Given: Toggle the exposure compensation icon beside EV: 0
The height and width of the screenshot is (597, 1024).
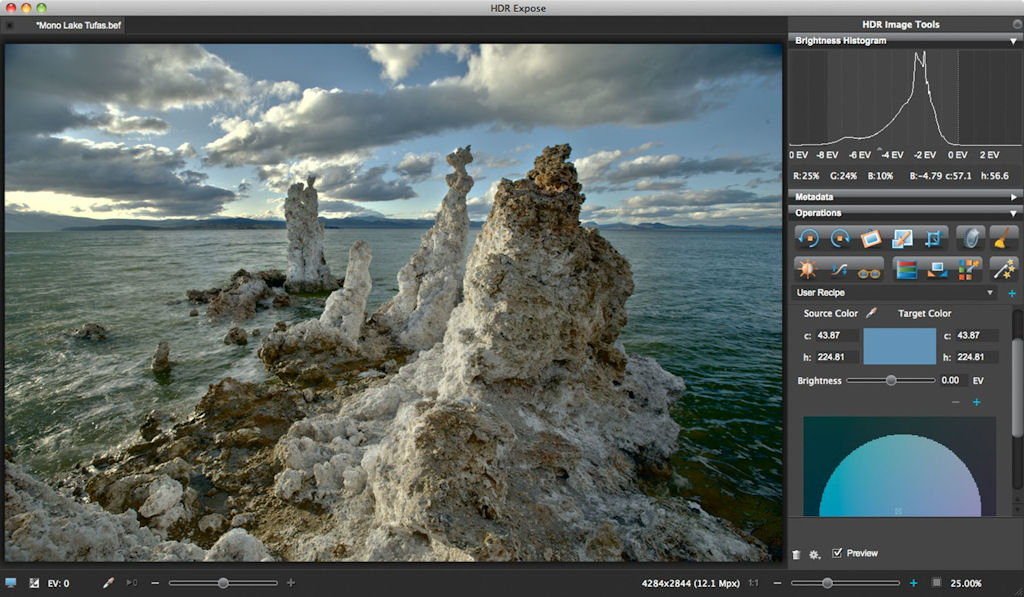Looking at the screenshot, I should point(33,583).
